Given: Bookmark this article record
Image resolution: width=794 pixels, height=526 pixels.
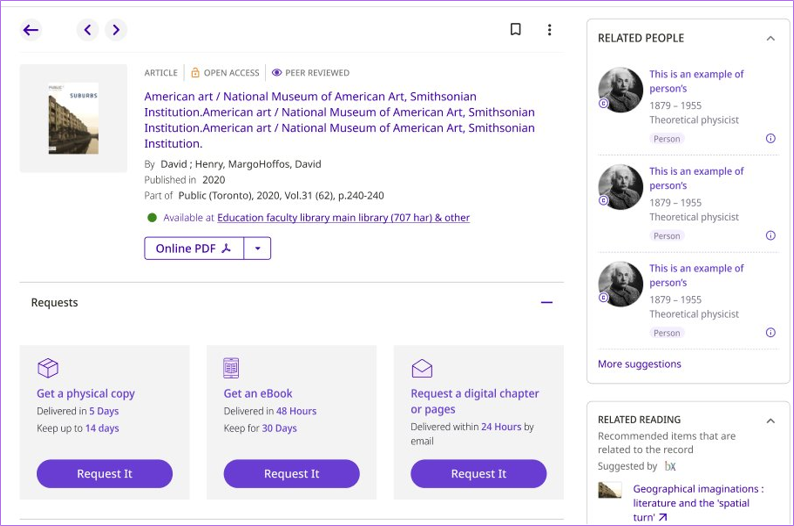Looking at the screenshot, I should pos(516,30).
